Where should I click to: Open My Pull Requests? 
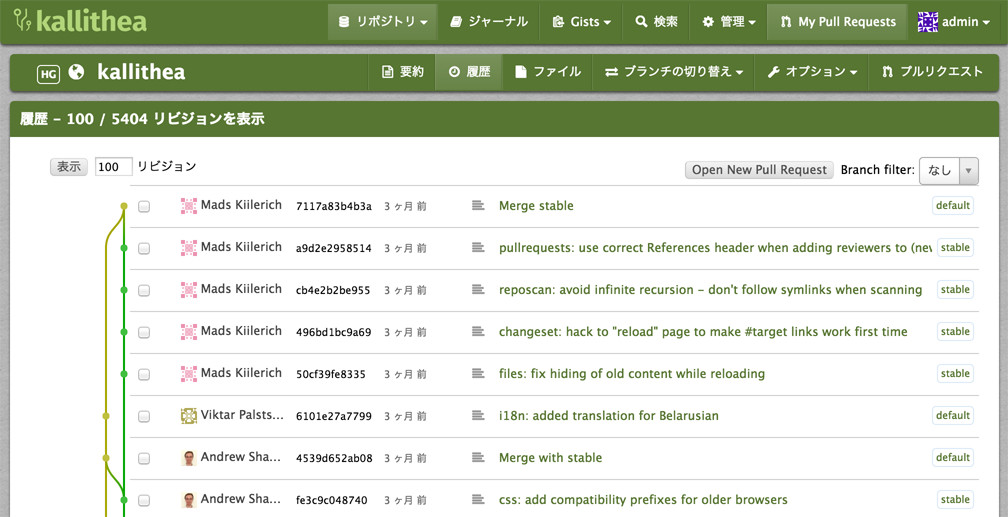(838, 22)
